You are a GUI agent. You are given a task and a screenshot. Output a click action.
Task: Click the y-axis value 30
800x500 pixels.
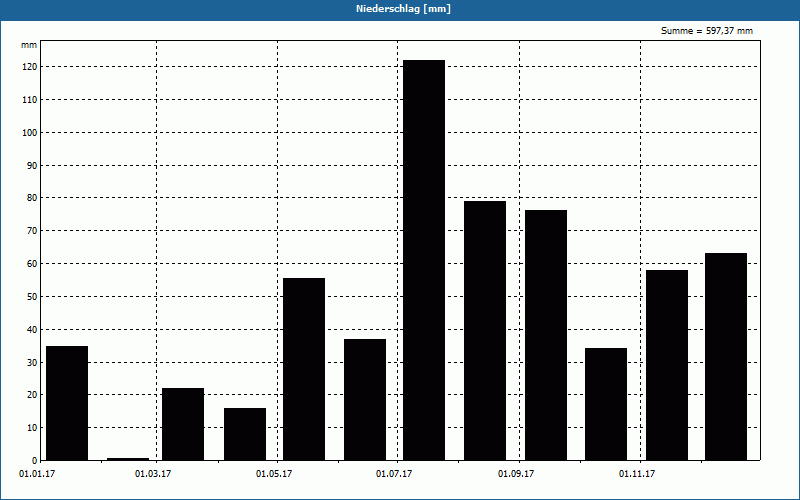coord(32,363)
